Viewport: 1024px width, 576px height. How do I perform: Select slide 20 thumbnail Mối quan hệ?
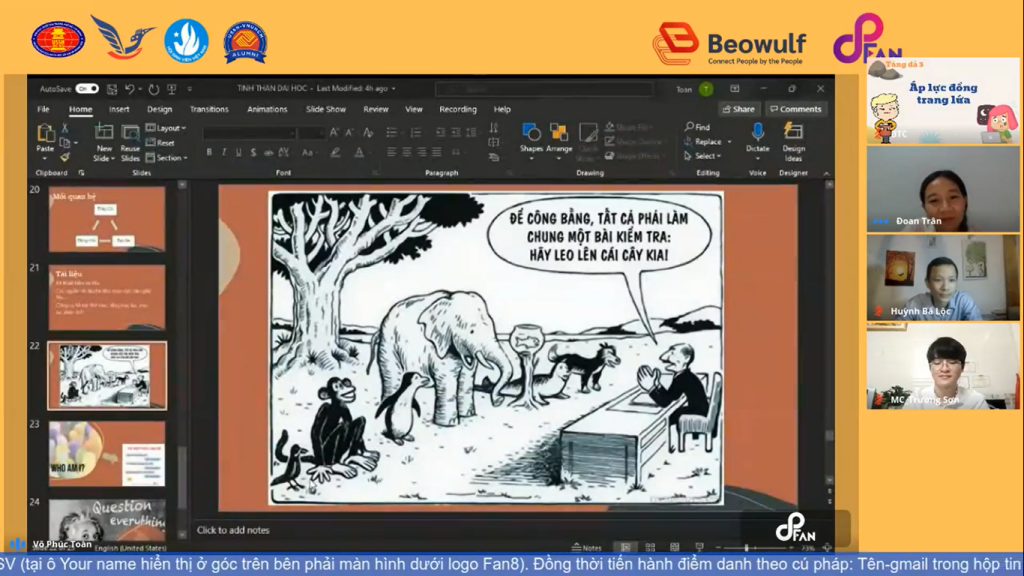(x=106, y=219)
